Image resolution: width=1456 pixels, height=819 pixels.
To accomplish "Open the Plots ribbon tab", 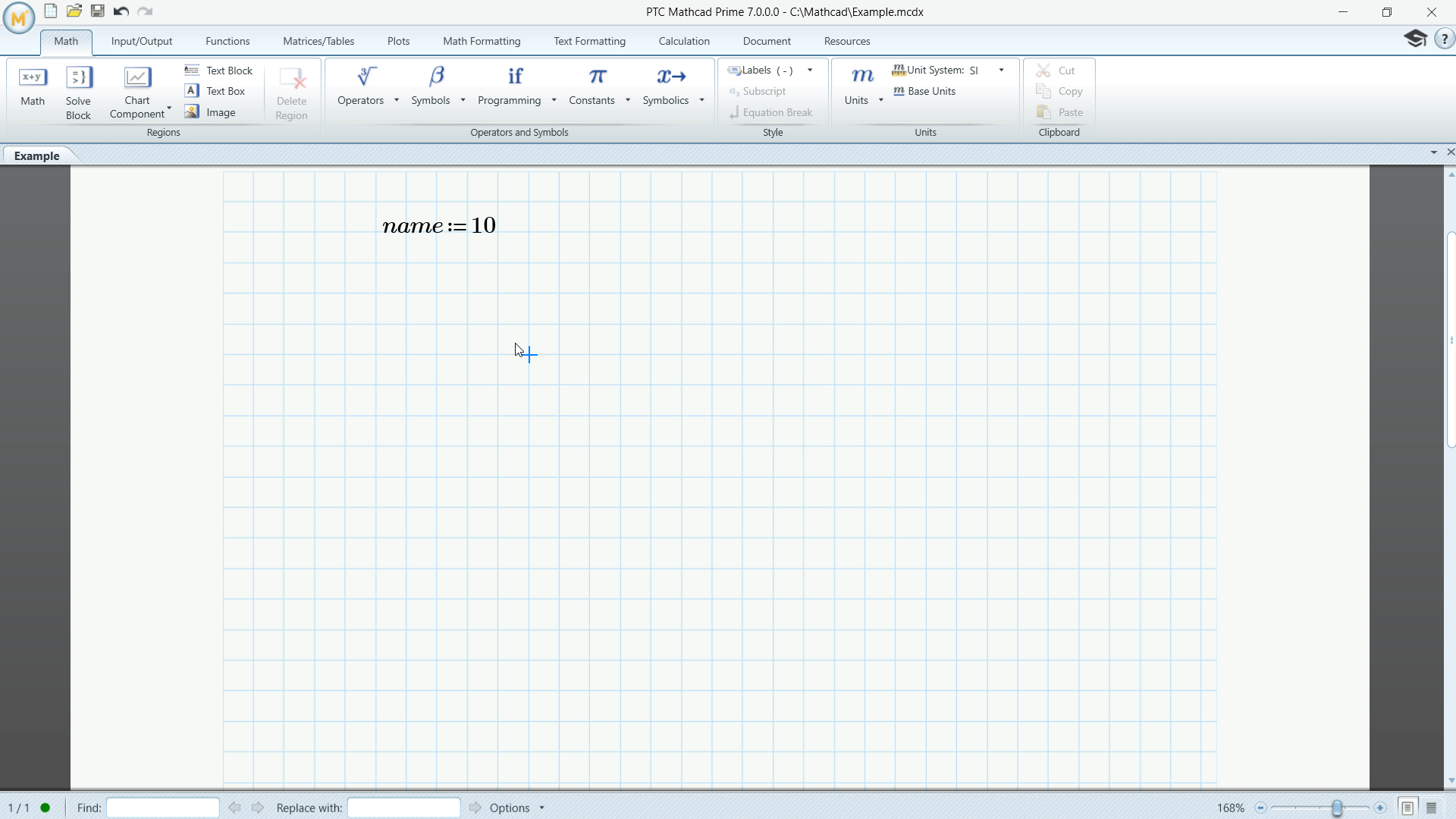I will [x=398, y=41].
